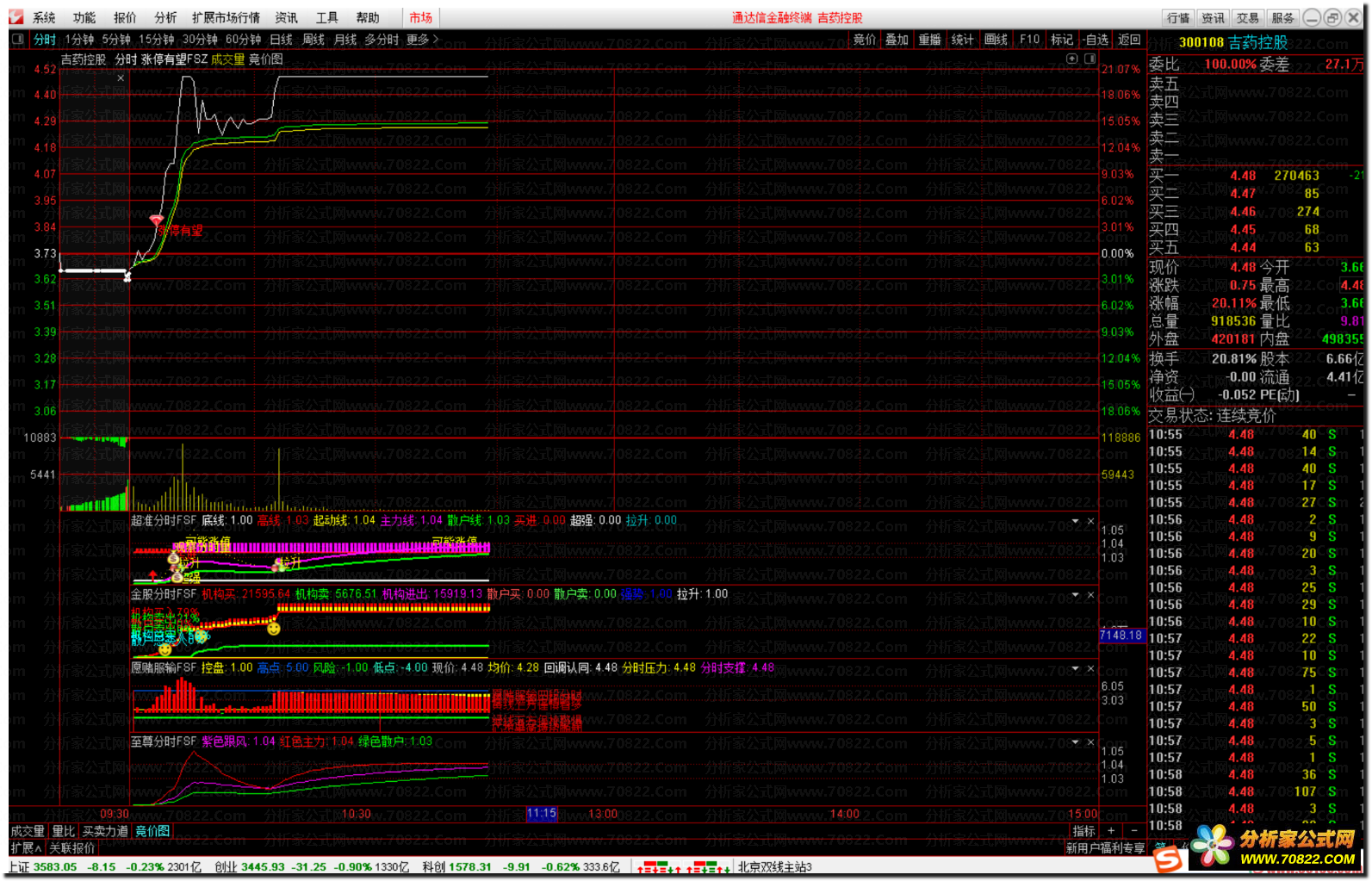1372x881 pixels.
Task: Open the 资讯 menu in menu bar
Action: click(287, 18)
